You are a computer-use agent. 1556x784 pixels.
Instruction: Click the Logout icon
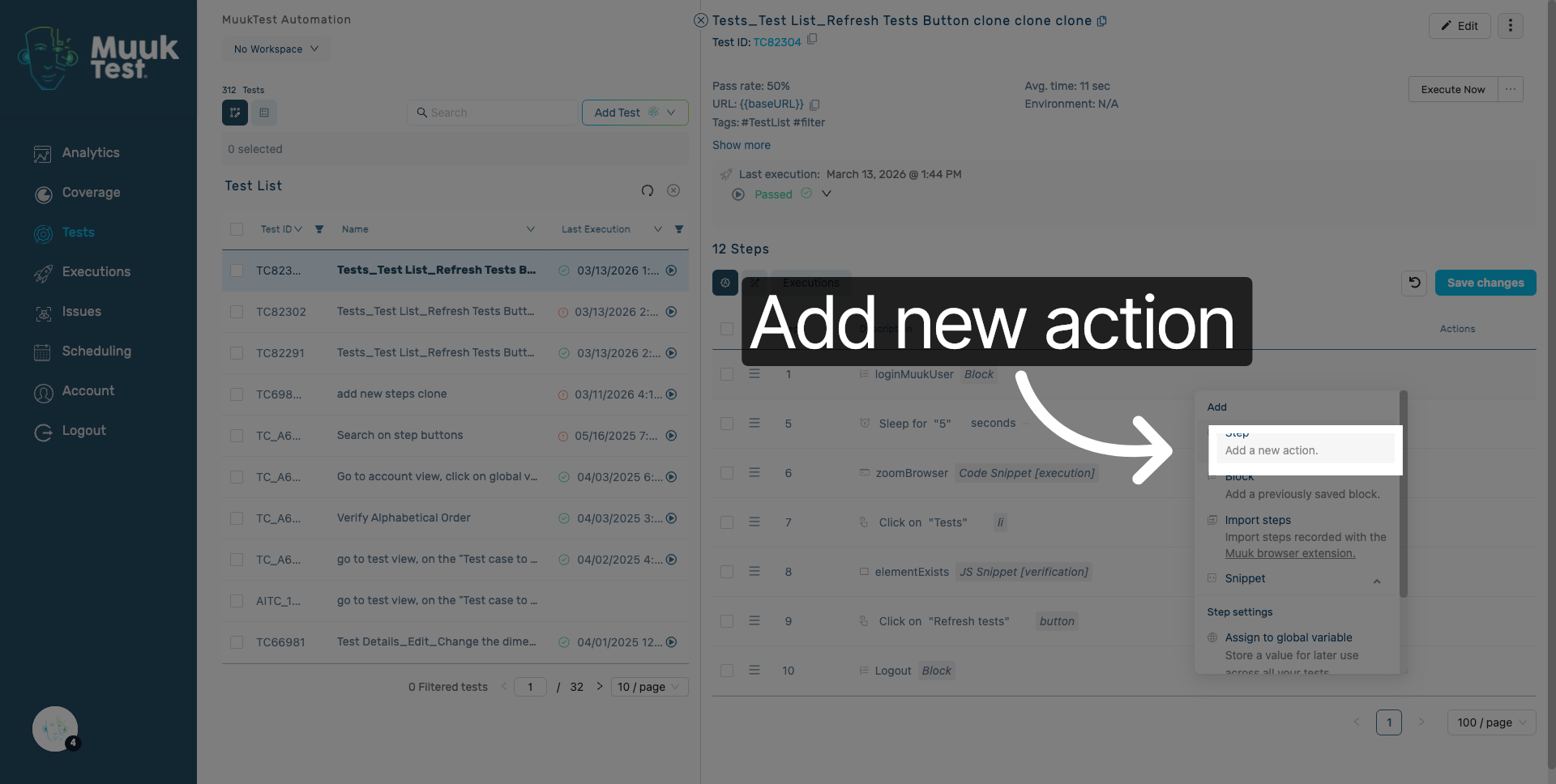point(43,432)
